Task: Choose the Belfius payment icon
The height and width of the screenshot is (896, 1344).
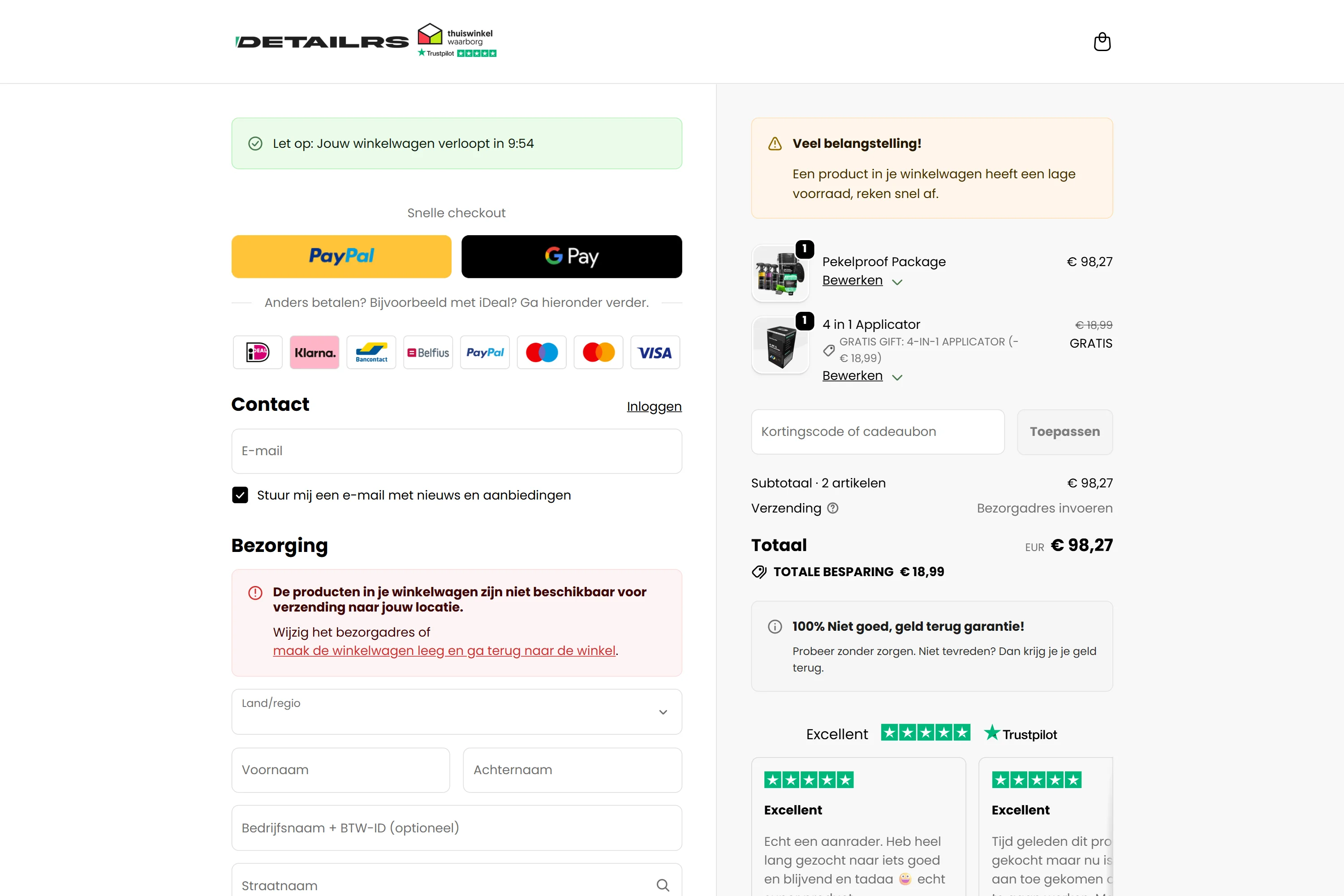Action: [428, 353]
